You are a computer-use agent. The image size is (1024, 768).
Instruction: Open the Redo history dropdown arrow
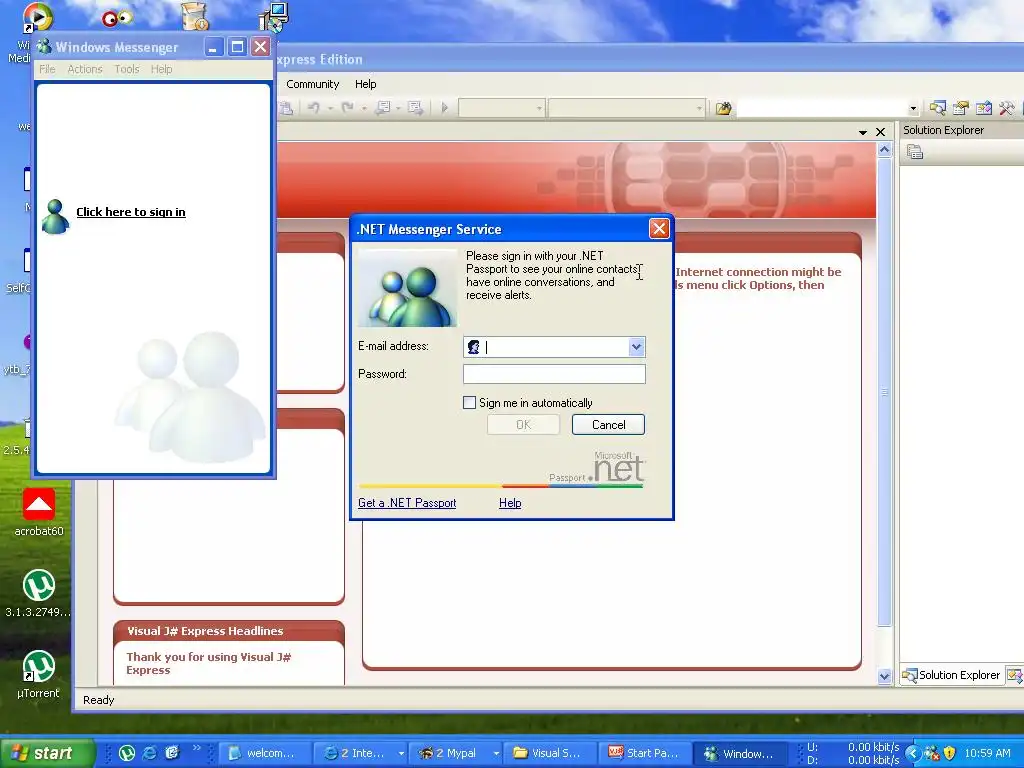(x=364, y=108)
